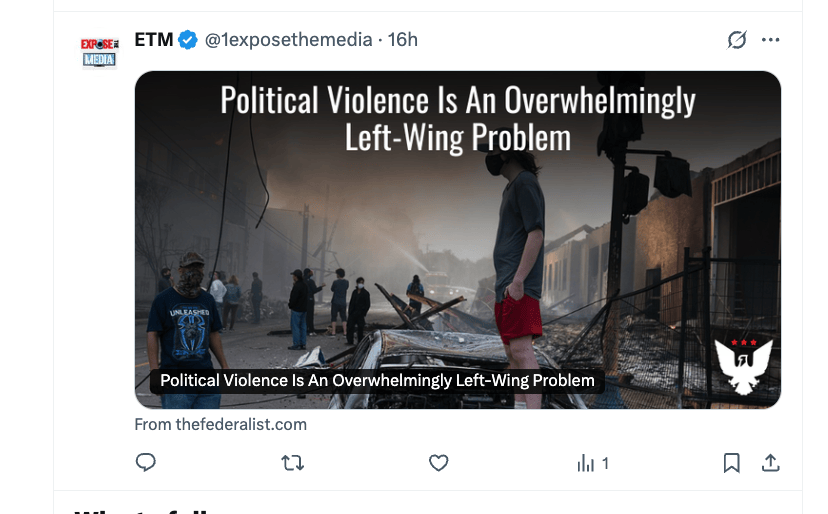
Task: View post analytics bar chart icon
Action: pyautogui.click(x=585, y=463)
